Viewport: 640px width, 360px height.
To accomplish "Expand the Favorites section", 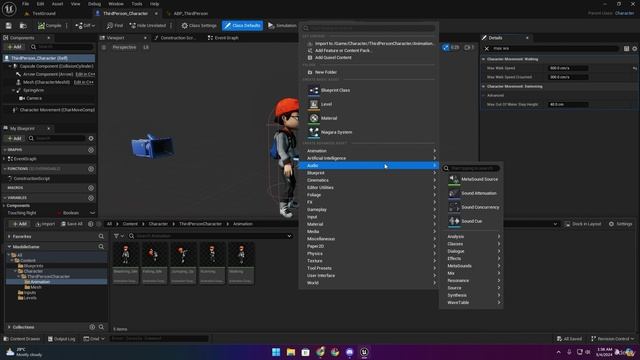I will pyautogui.click(x=9, y=236).
